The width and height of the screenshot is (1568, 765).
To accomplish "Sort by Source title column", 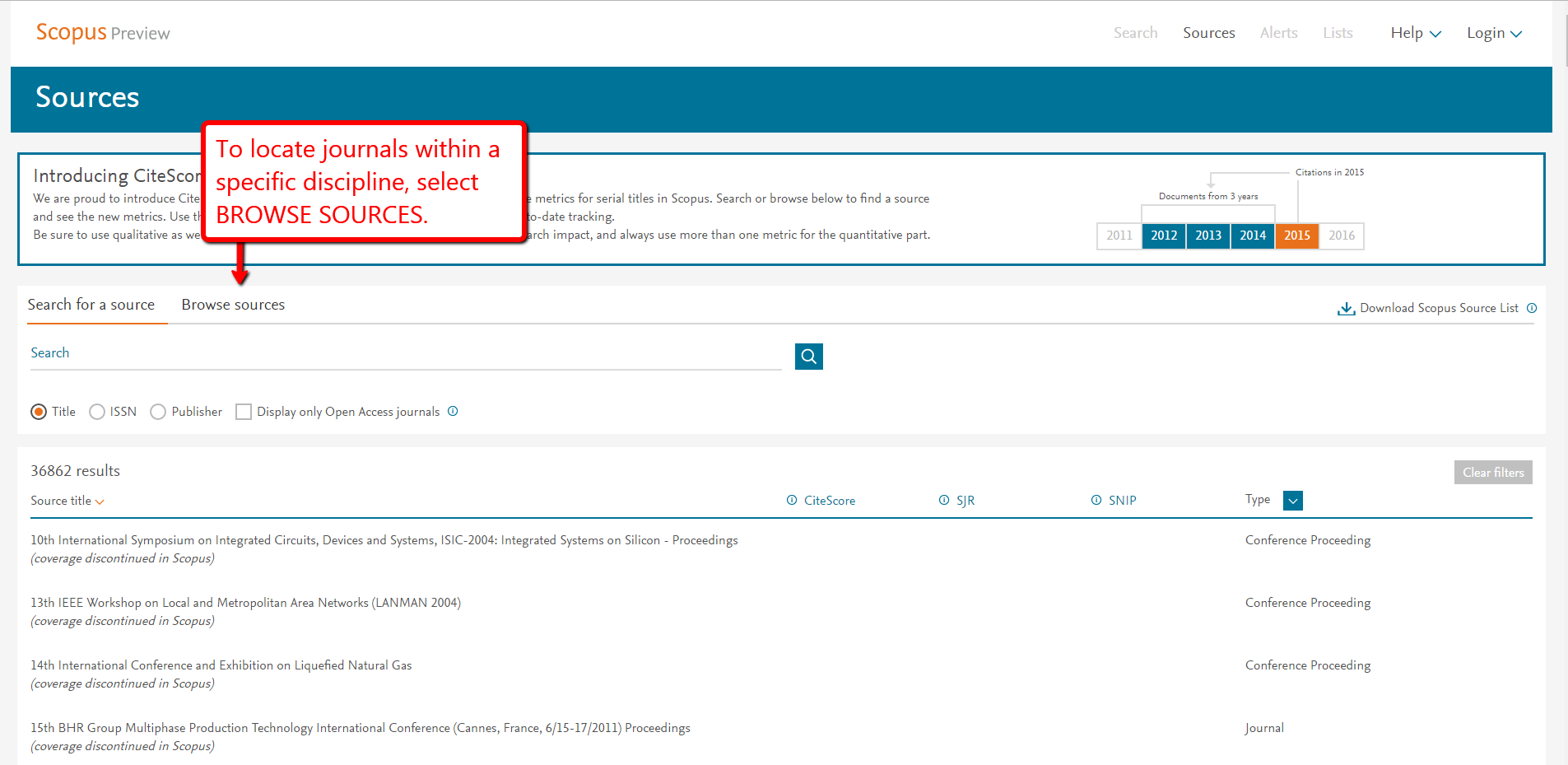I will [67, 501].
